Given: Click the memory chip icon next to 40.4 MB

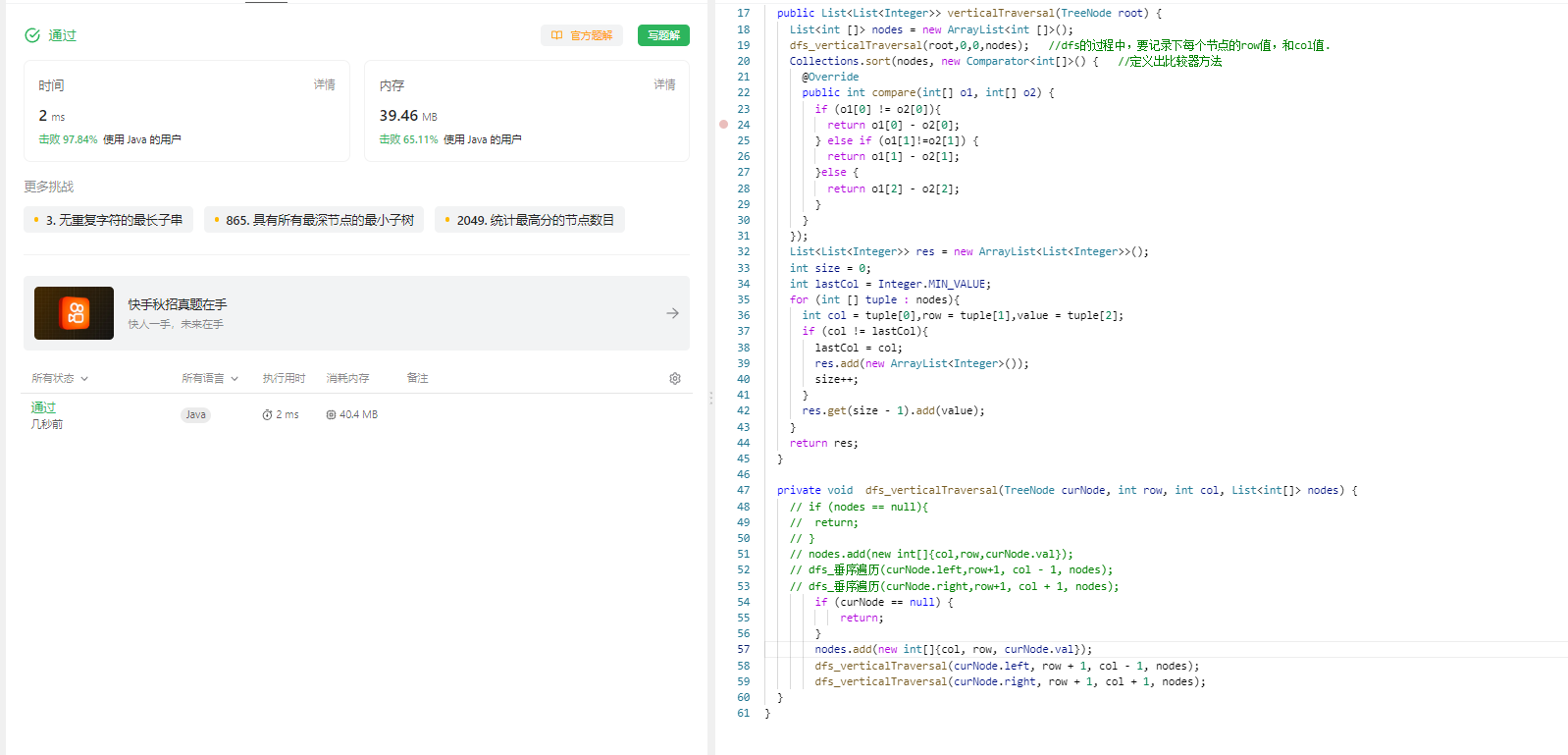Looking at the screenshot, I should pyautogui.click(x=331, y=415).
